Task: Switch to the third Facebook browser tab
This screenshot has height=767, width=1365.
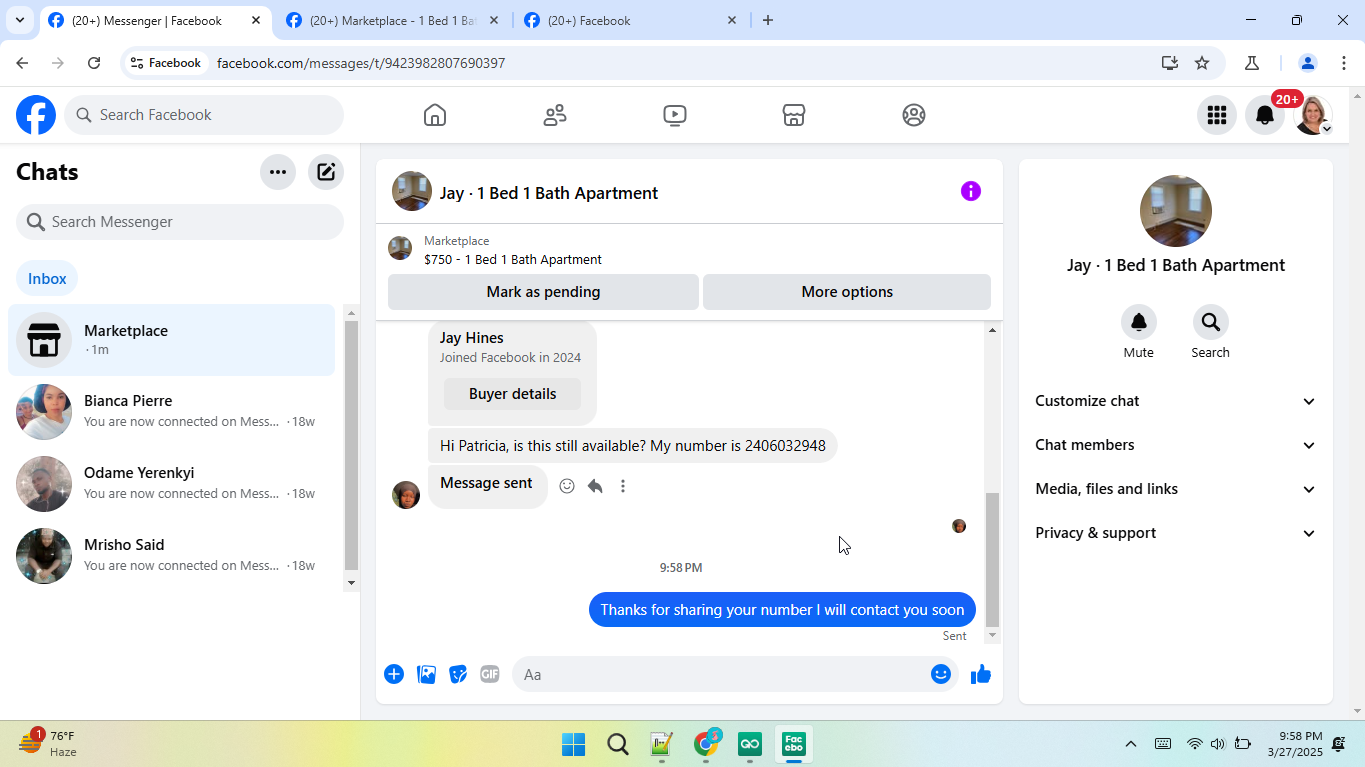Action: click(x=632, y=20)
